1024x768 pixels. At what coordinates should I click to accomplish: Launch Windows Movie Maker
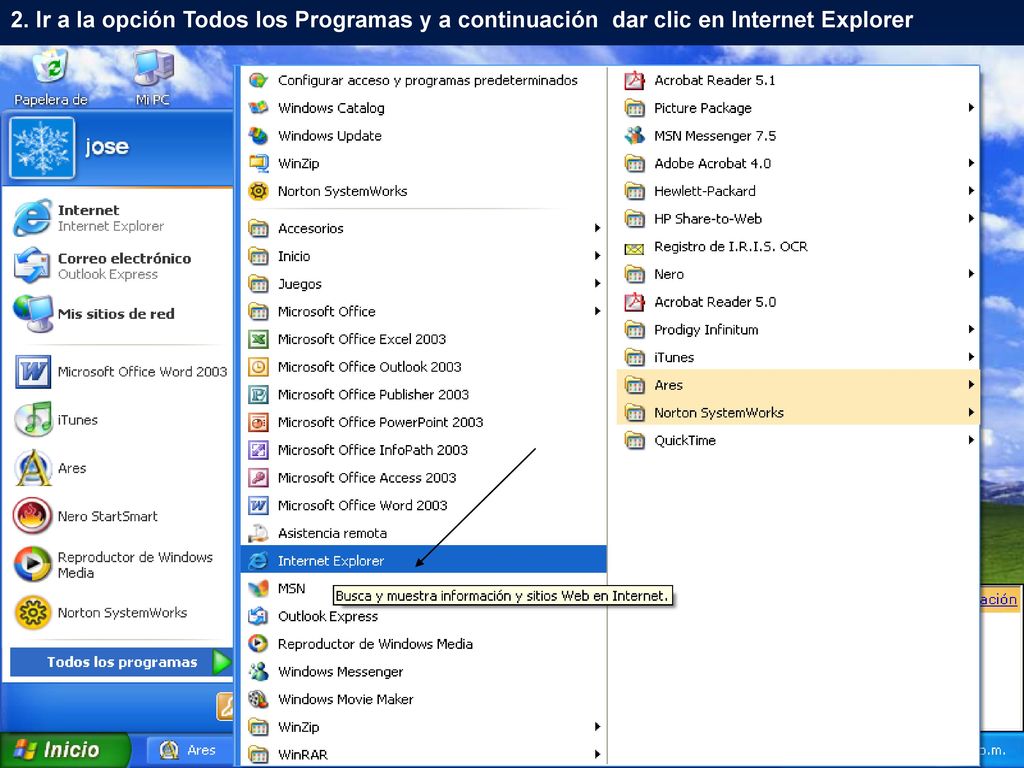click(423, 699)
